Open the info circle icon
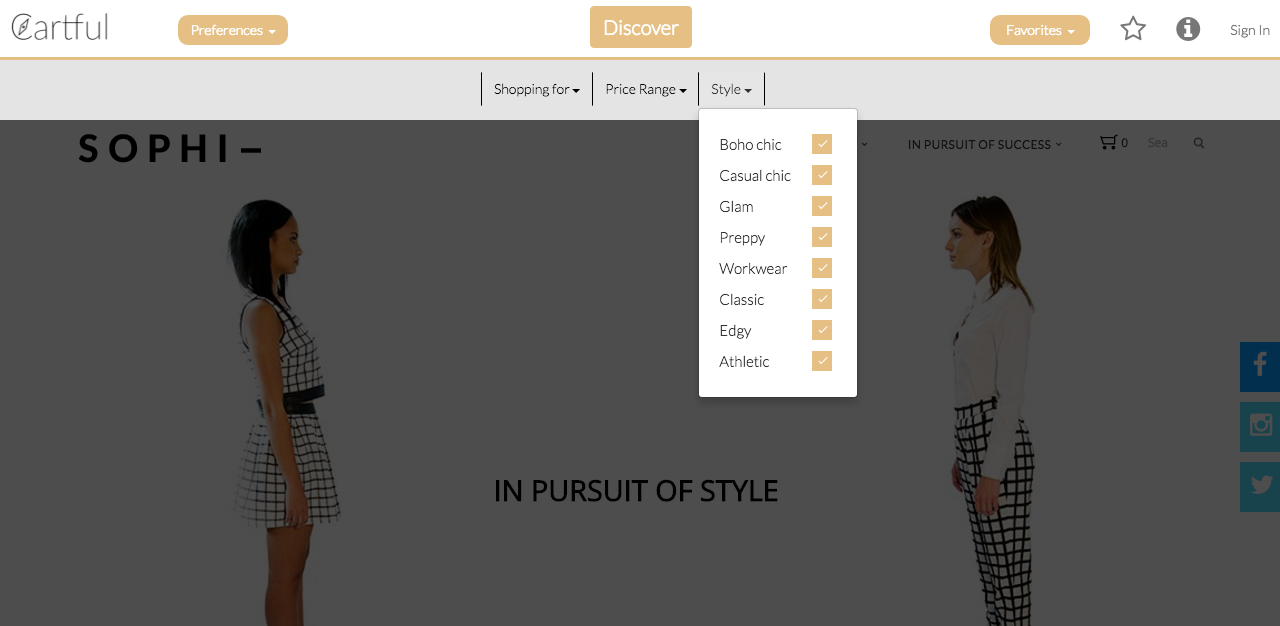The image size is (1280, 626). point(1188,29)
